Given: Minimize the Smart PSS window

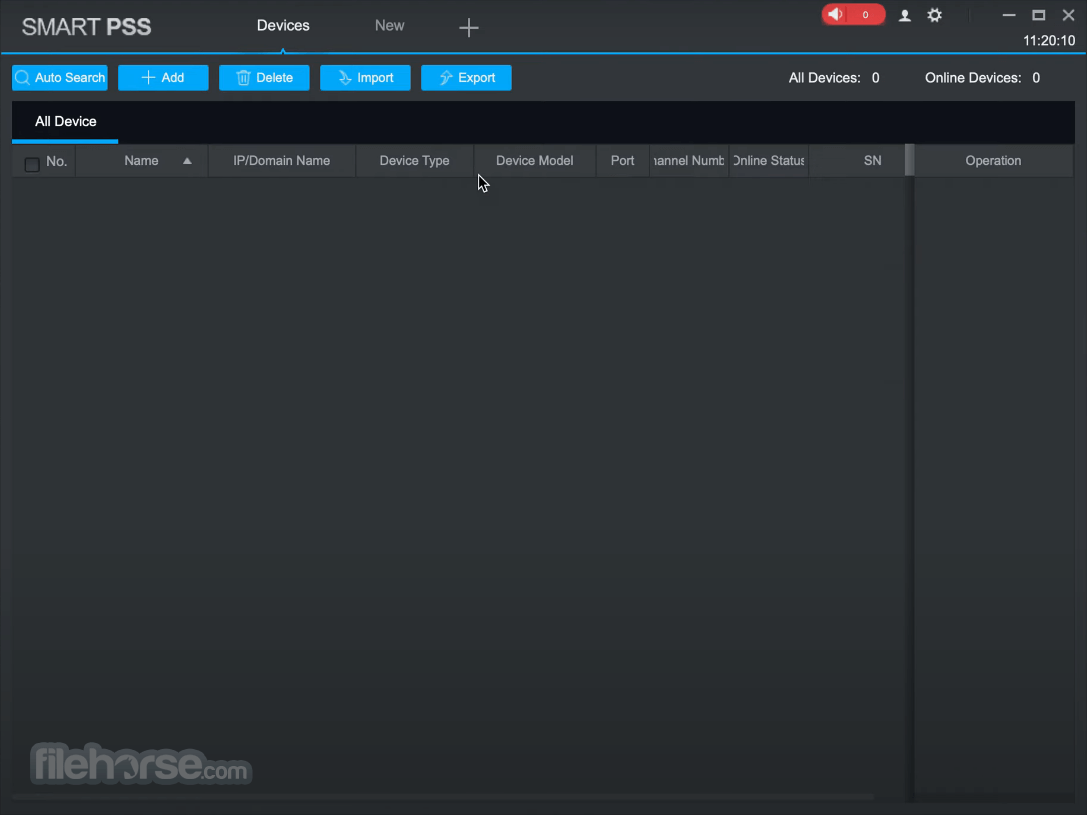Looking at the screenshot, I should (x=1009, y=15).
